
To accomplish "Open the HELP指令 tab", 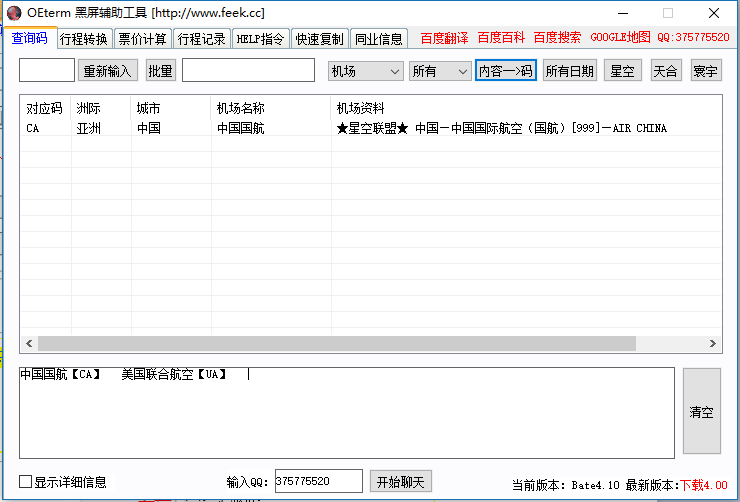I will [261, 39].
